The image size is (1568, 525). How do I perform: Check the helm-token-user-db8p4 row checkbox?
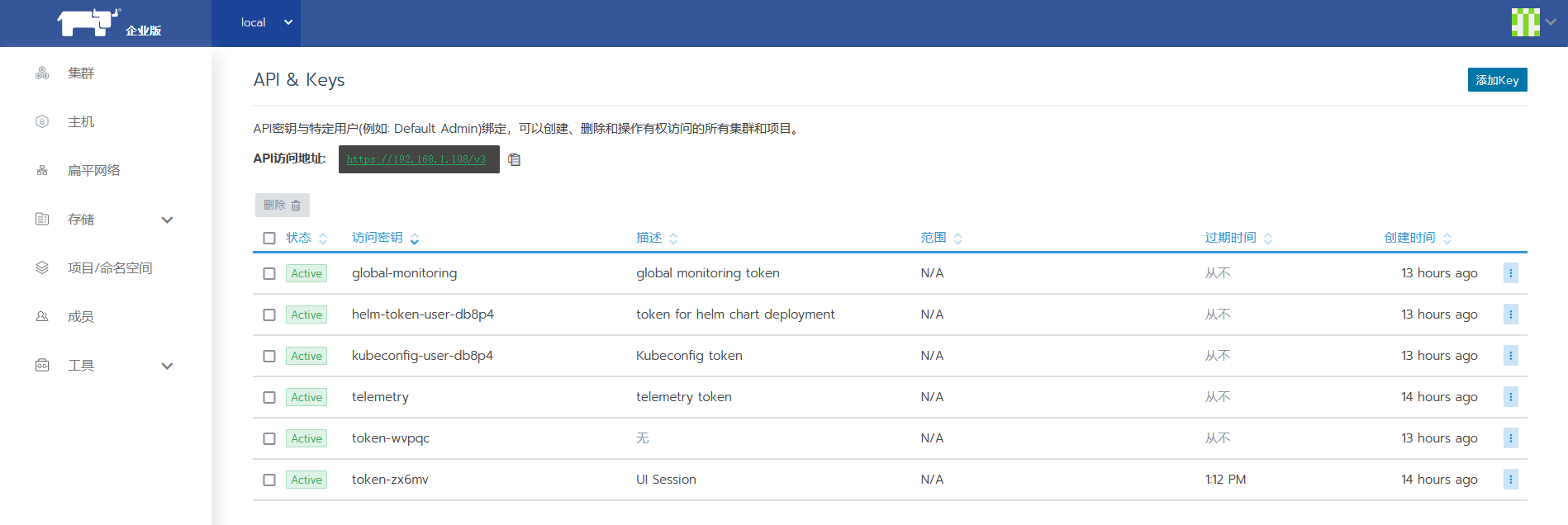[x=269, y=315]
